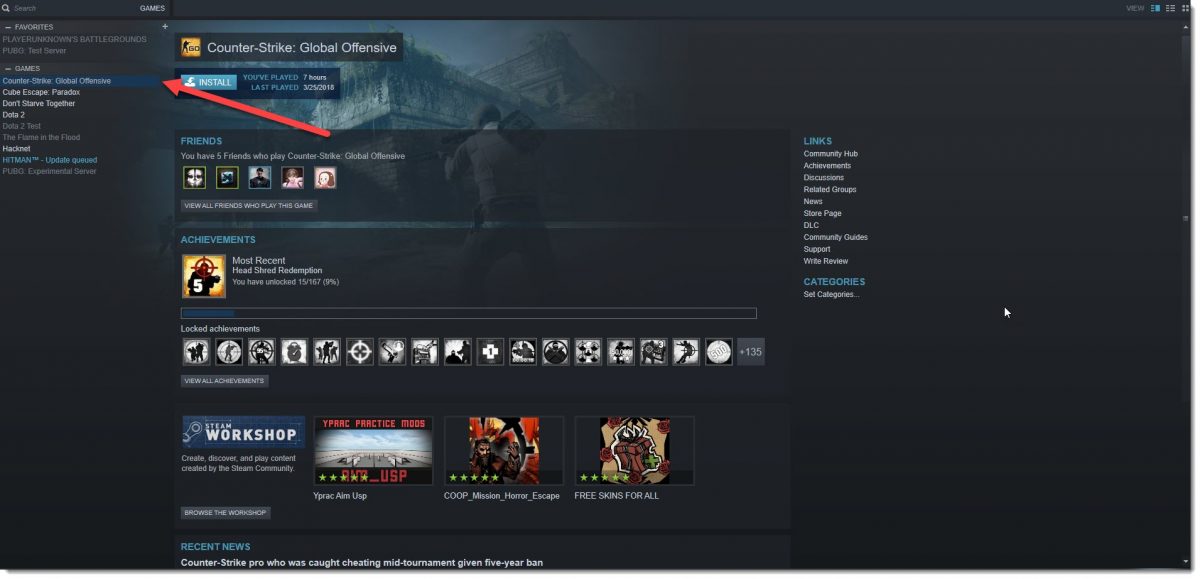Click the VIEW ALL ACHIEVEMENTS button
Viewport: 1200px width, 579px height.
[222, 380]
